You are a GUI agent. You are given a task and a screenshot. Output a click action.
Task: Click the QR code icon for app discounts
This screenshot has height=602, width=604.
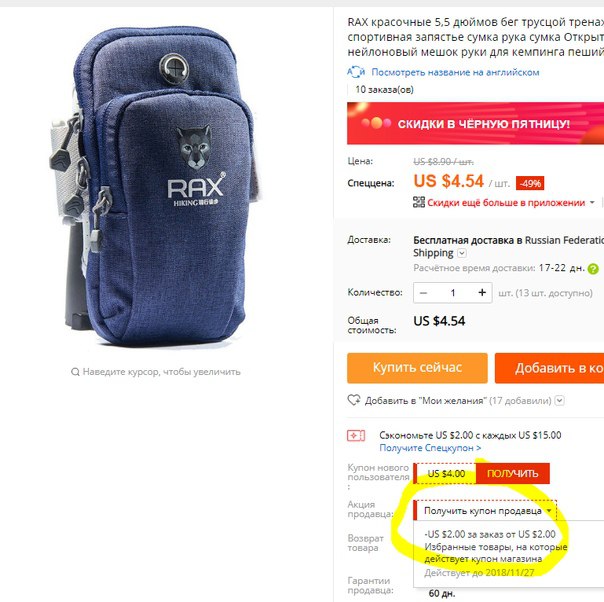pyautogui.click(x=419, y=202)
